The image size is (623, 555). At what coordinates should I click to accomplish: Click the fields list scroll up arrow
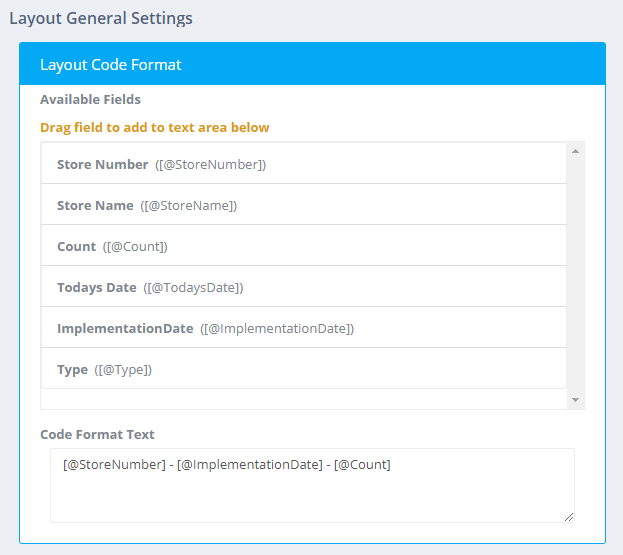pyautogui.click(x=575, y=151)
